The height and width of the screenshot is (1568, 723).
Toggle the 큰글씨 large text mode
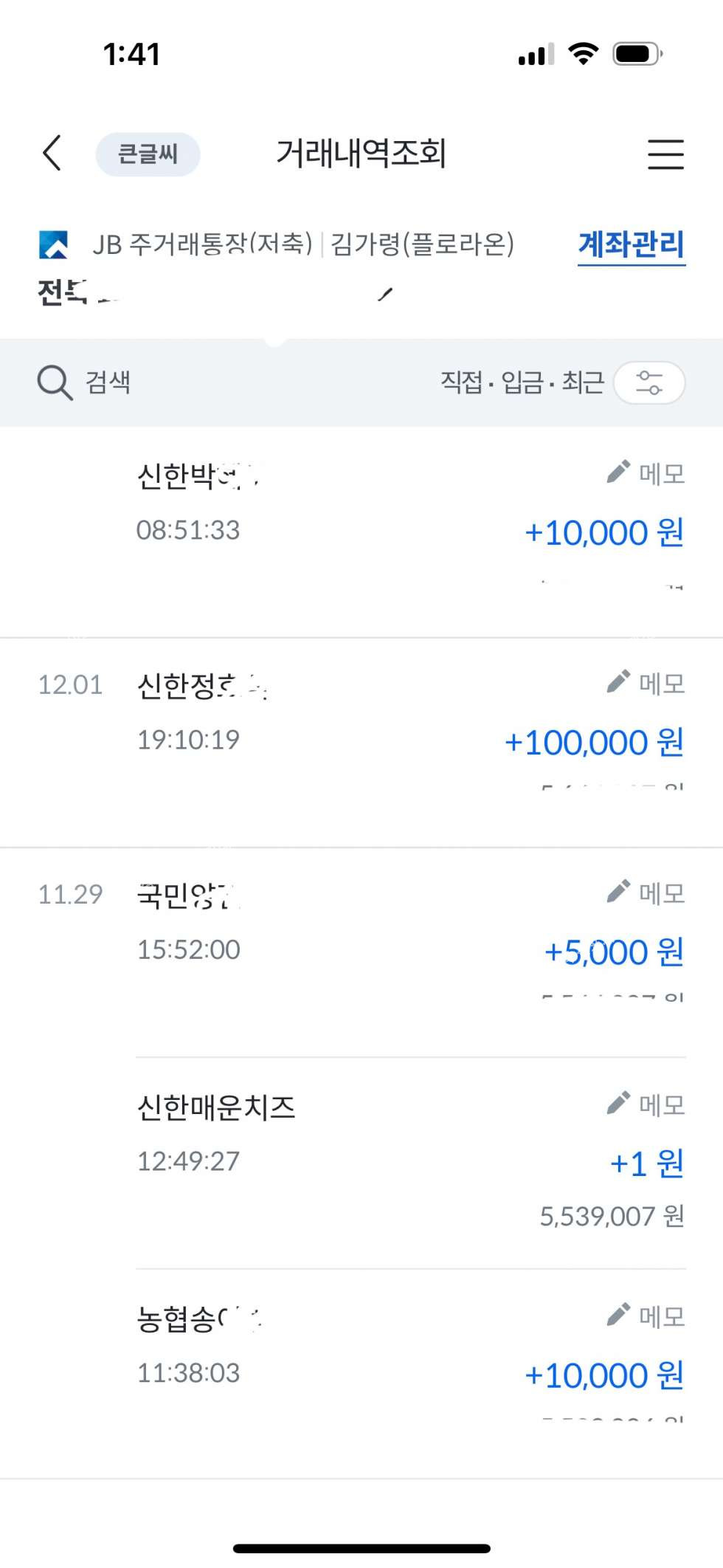click(x=148, y=154)
